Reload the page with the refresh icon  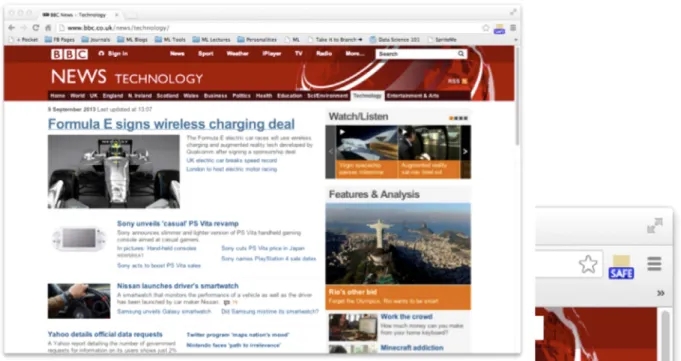(x=36, y=28)
